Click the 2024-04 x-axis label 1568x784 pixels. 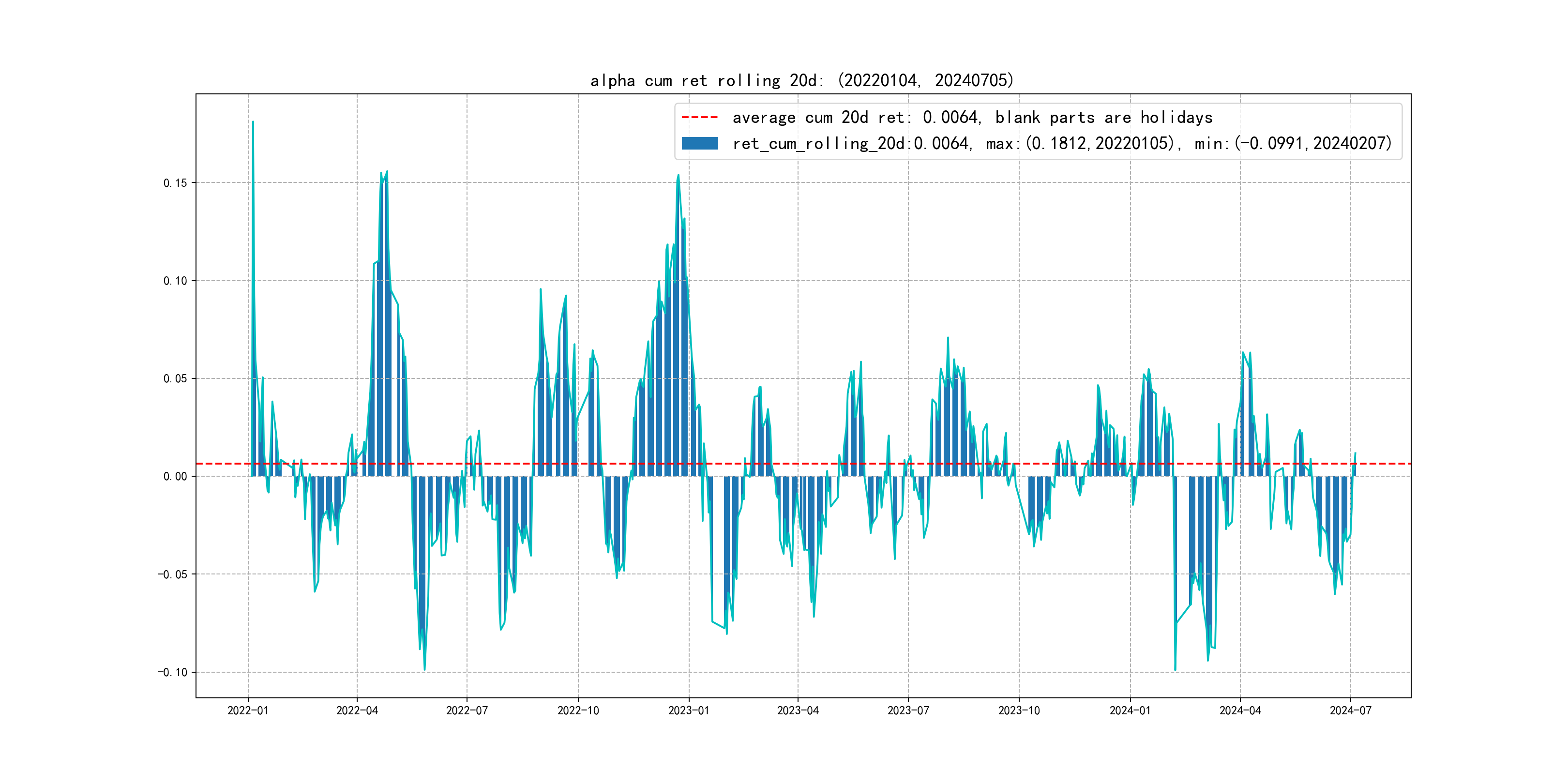1240,710
